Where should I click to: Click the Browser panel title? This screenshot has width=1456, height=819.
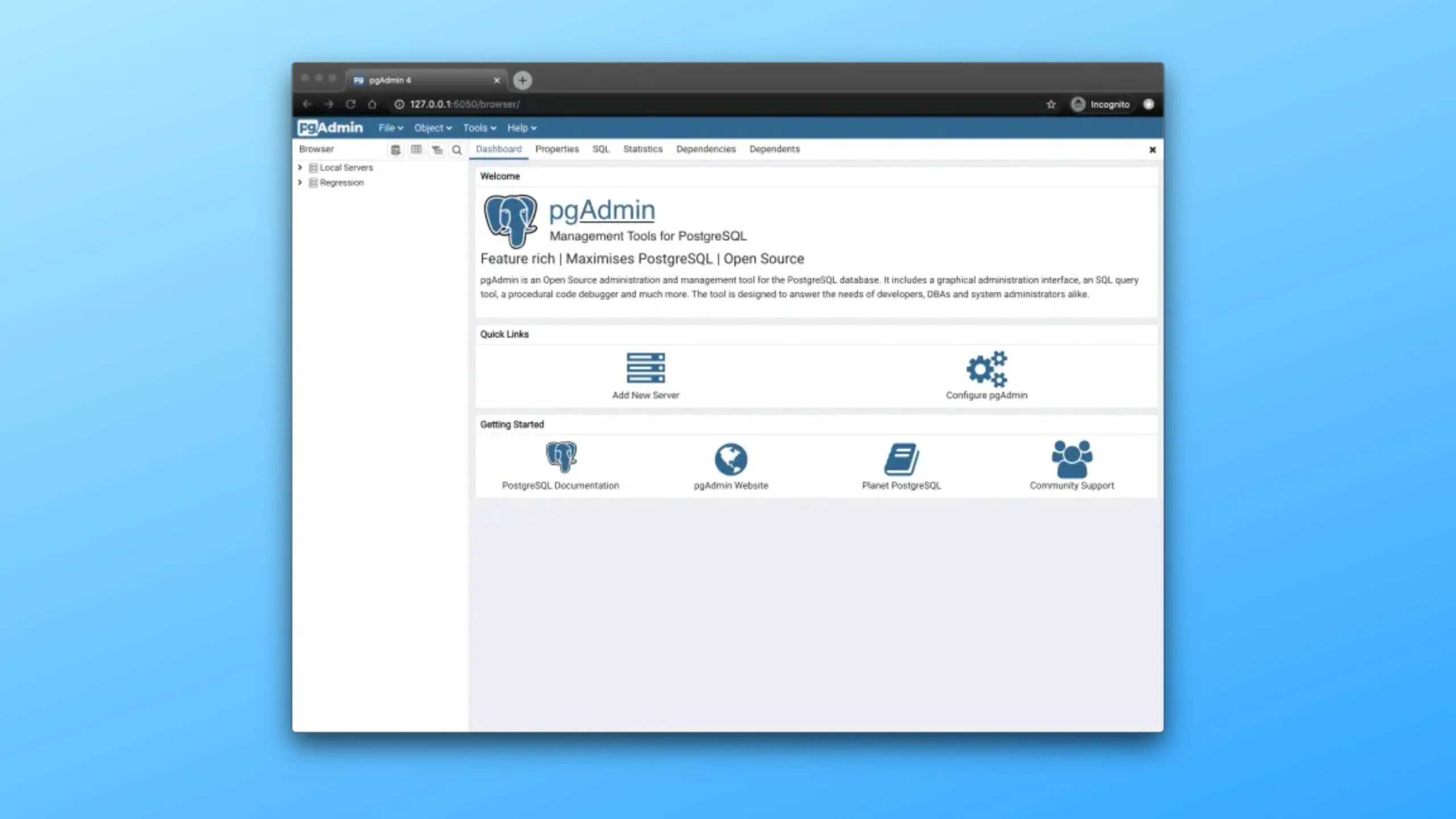click(x=316, y=149)
